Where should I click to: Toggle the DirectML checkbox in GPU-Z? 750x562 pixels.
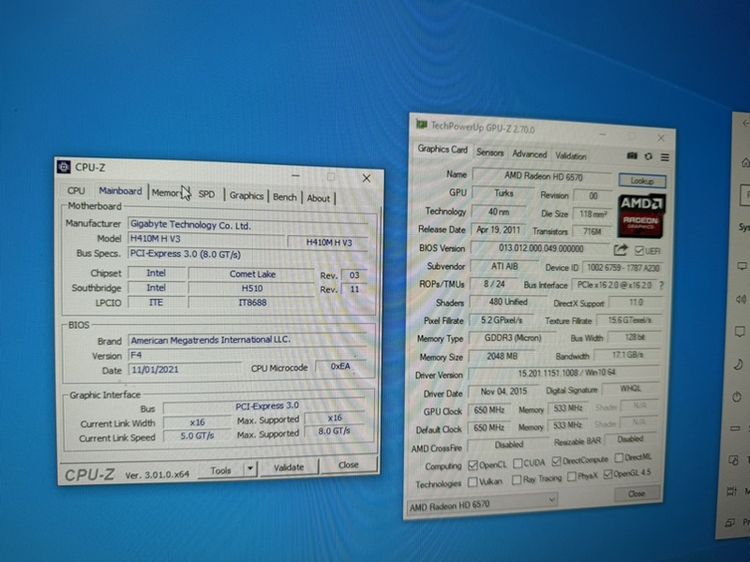619,458
